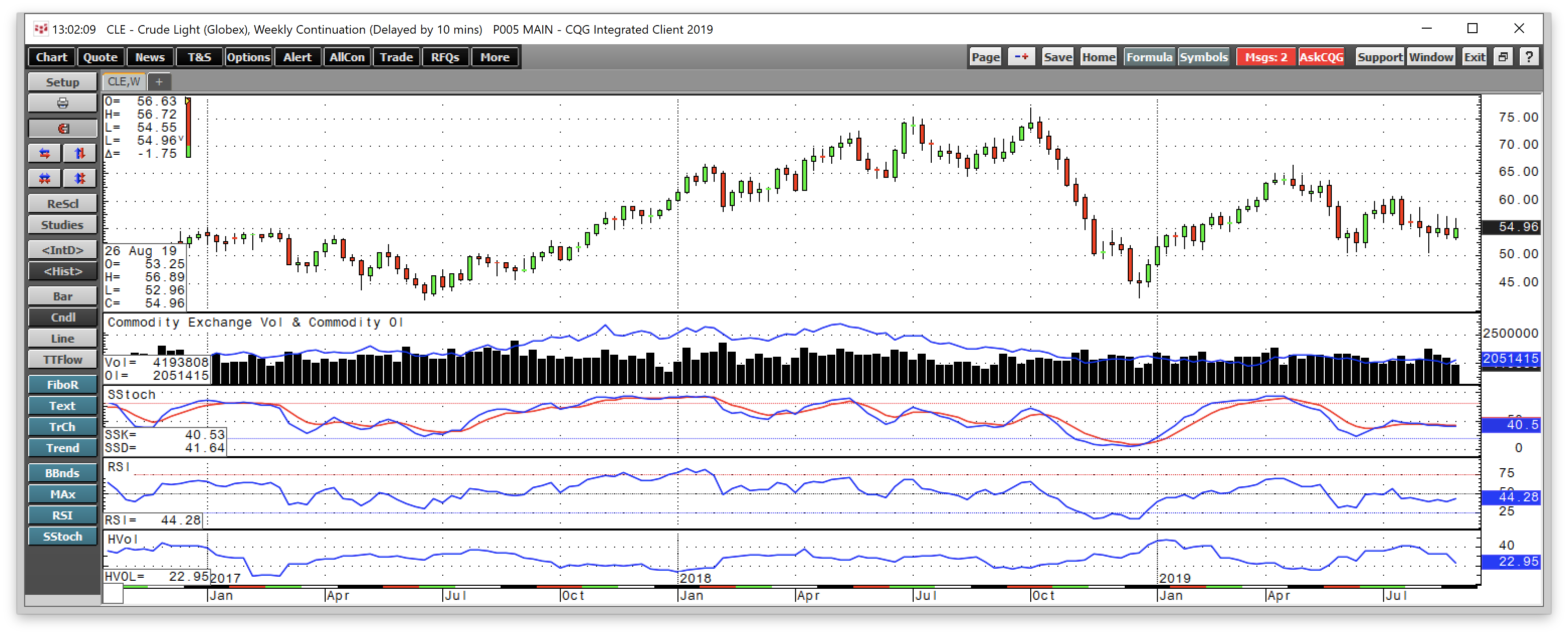
Task: Toggle the BBnds study
Action: click(x=63, y=473)
